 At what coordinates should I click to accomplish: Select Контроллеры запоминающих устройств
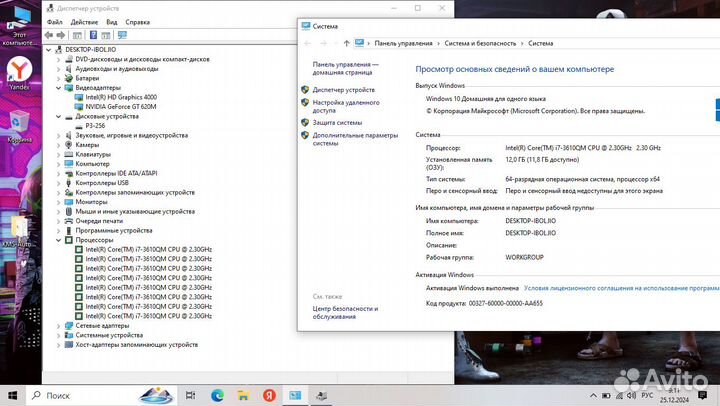pos(135,192)
